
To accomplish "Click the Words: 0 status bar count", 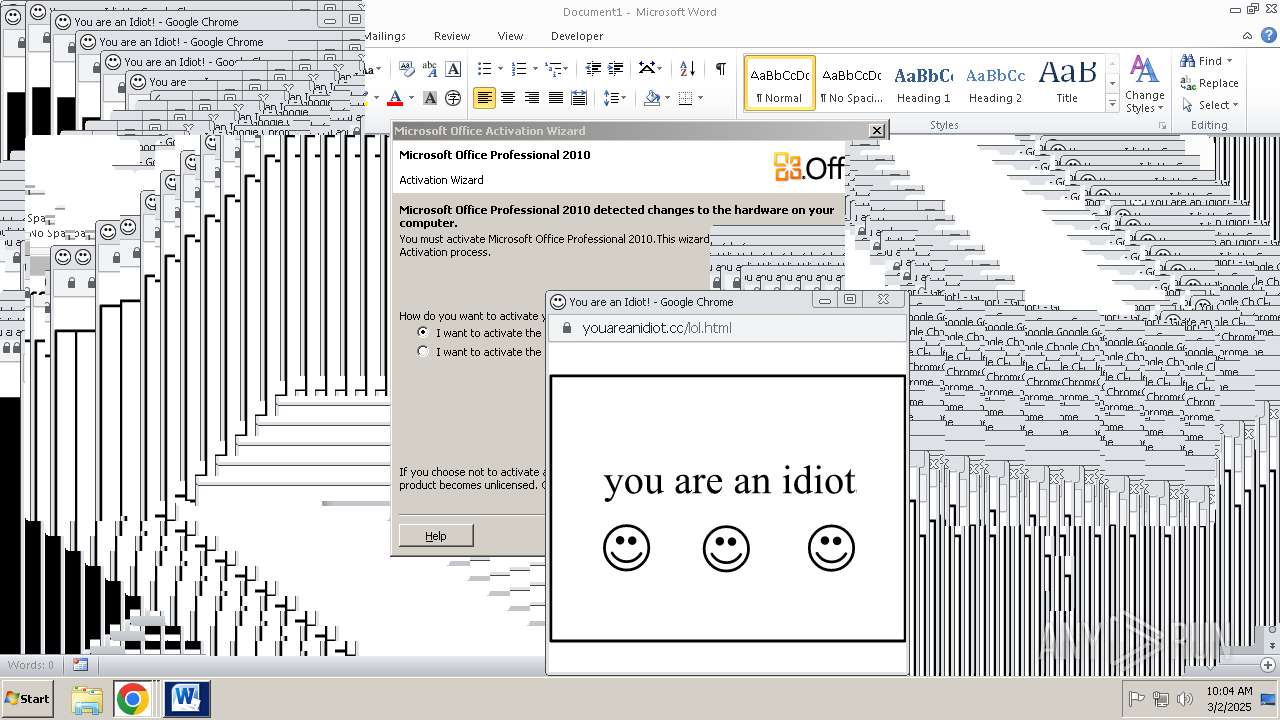I will click(31, 665).
